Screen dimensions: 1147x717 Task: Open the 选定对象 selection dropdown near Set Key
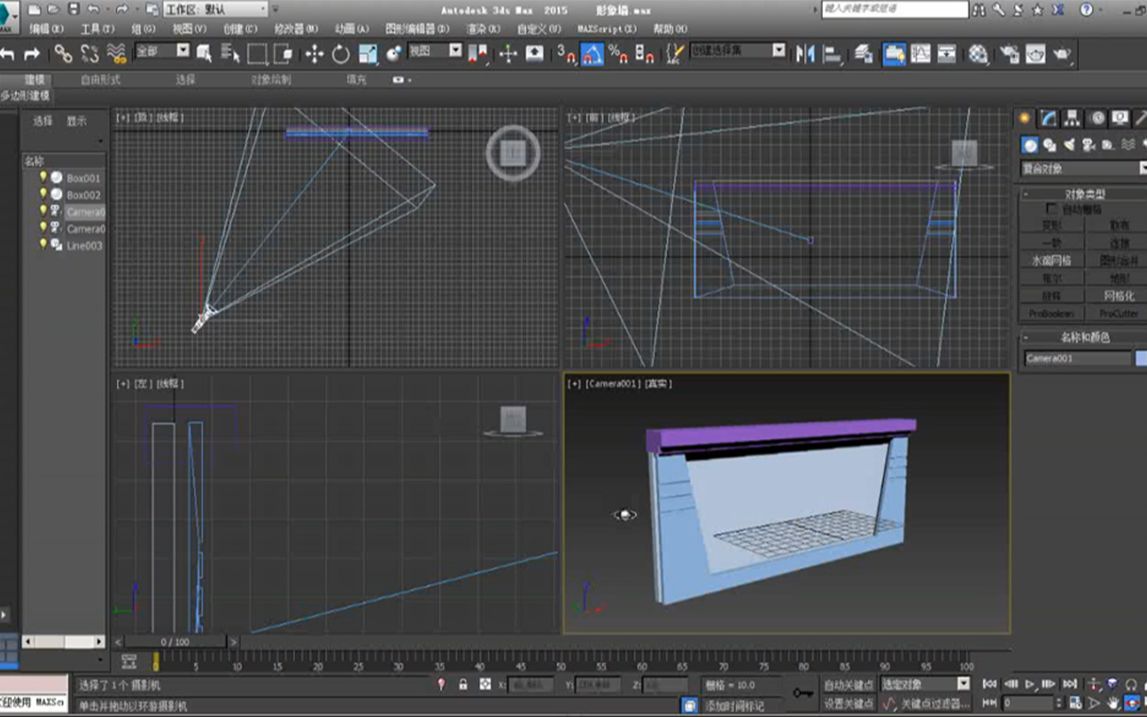930,684
